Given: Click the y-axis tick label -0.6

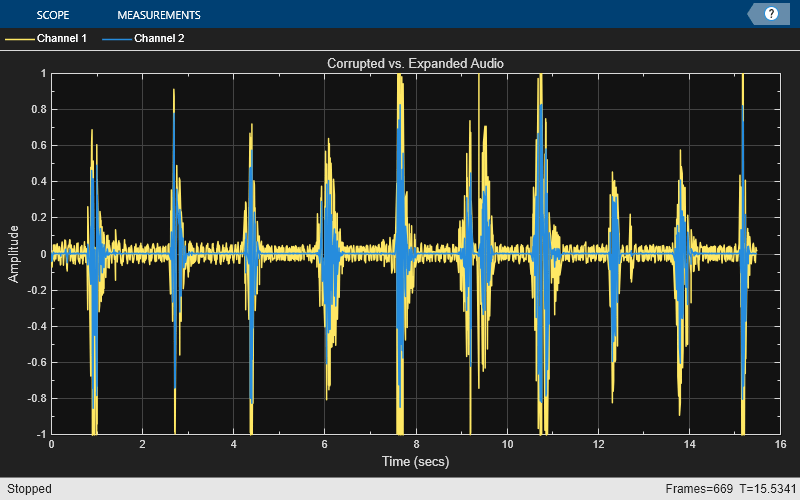Looking at the screenshot, I should click(x=37, y=362).
